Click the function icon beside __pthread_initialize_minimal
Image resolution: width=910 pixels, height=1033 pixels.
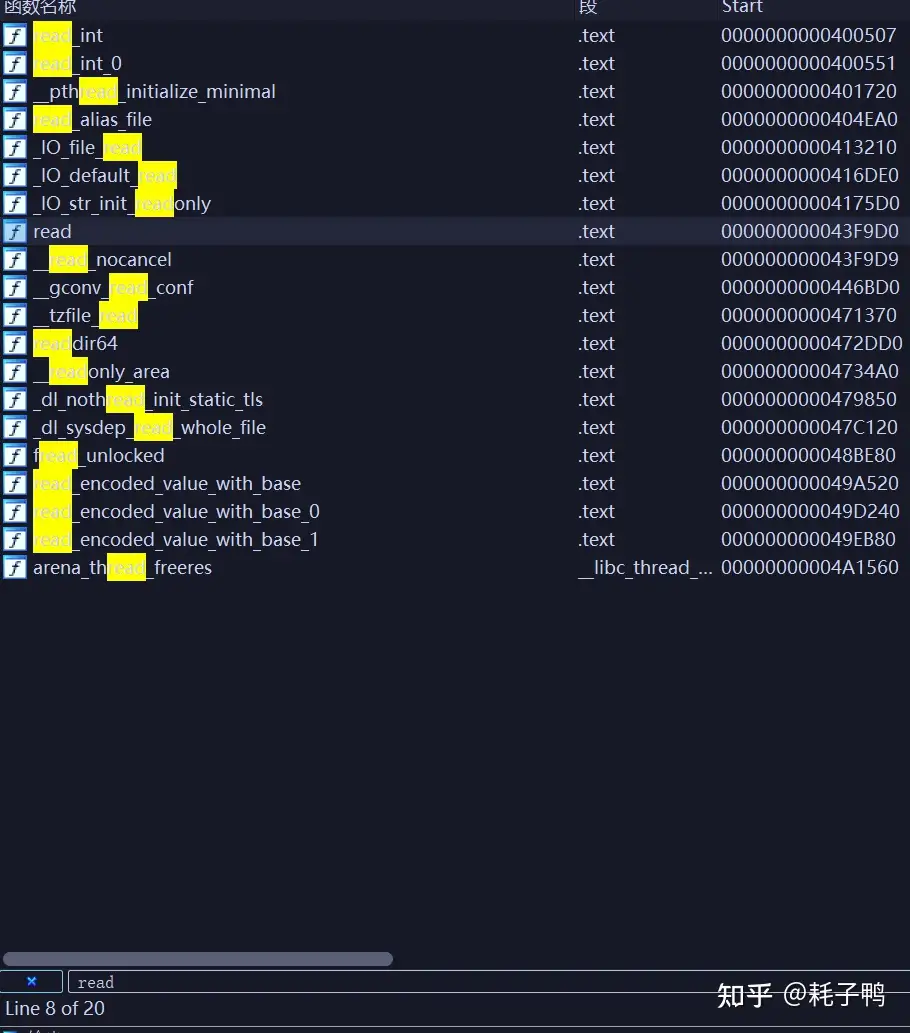(x=14, y=92)
